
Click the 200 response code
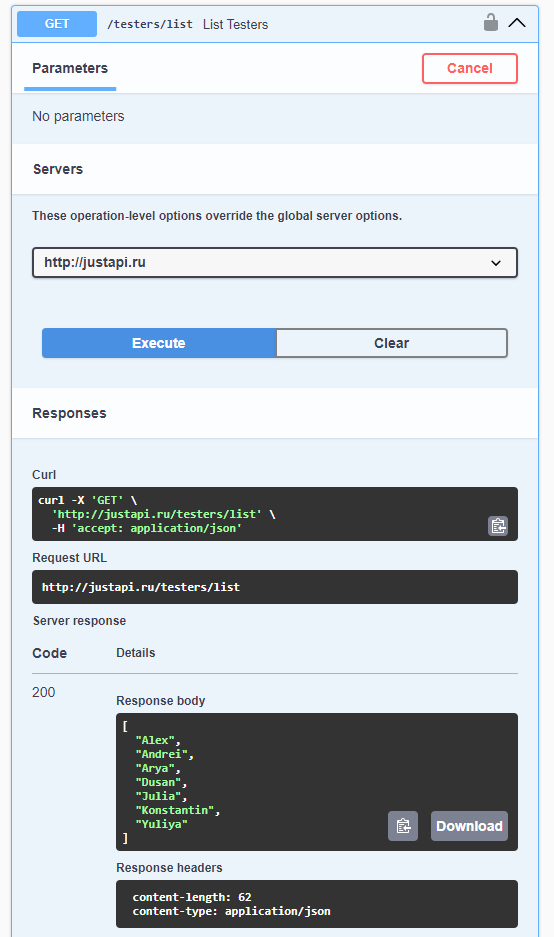44,692
